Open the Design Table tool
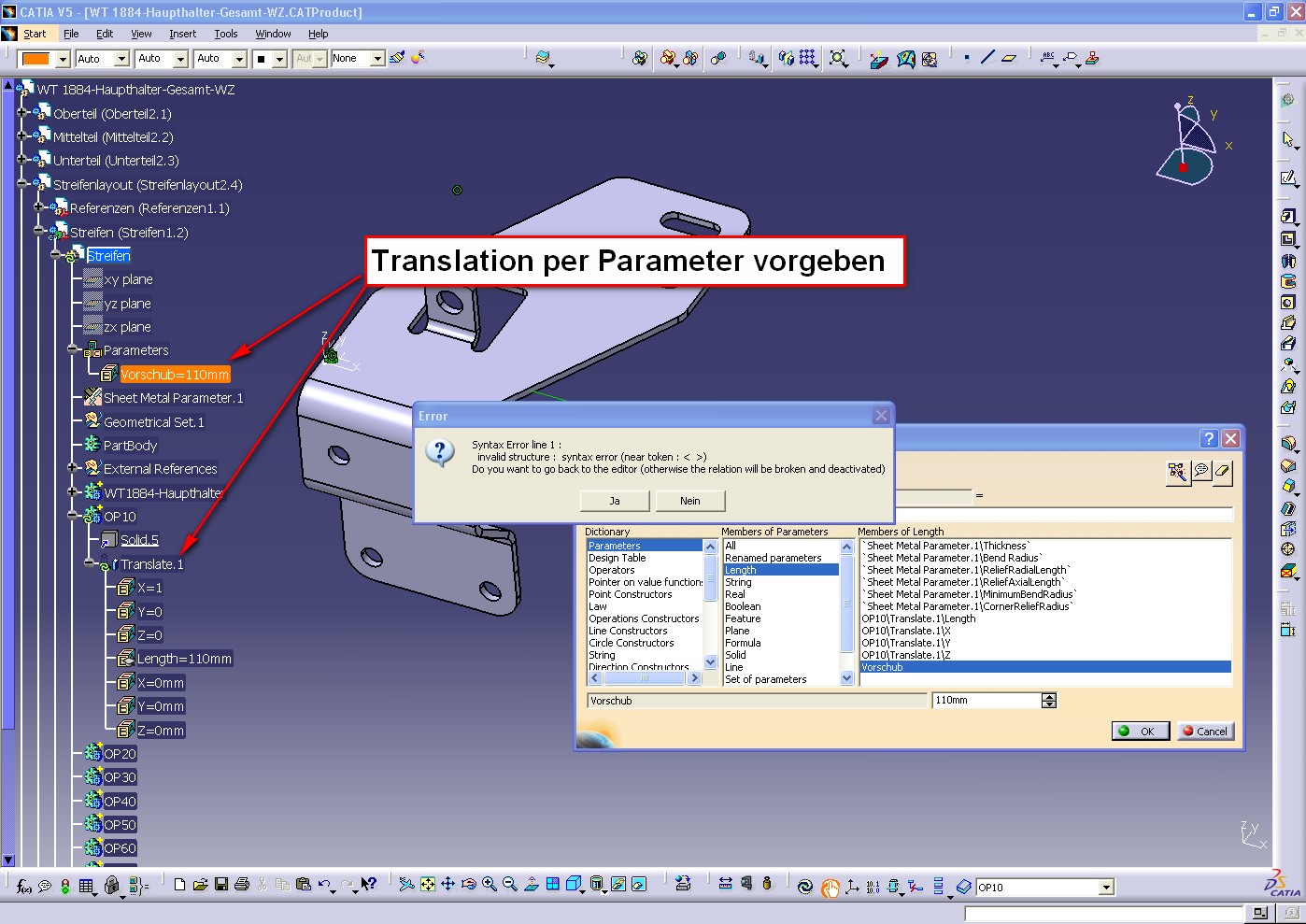 pyautogui.click(x=86, y=886)
